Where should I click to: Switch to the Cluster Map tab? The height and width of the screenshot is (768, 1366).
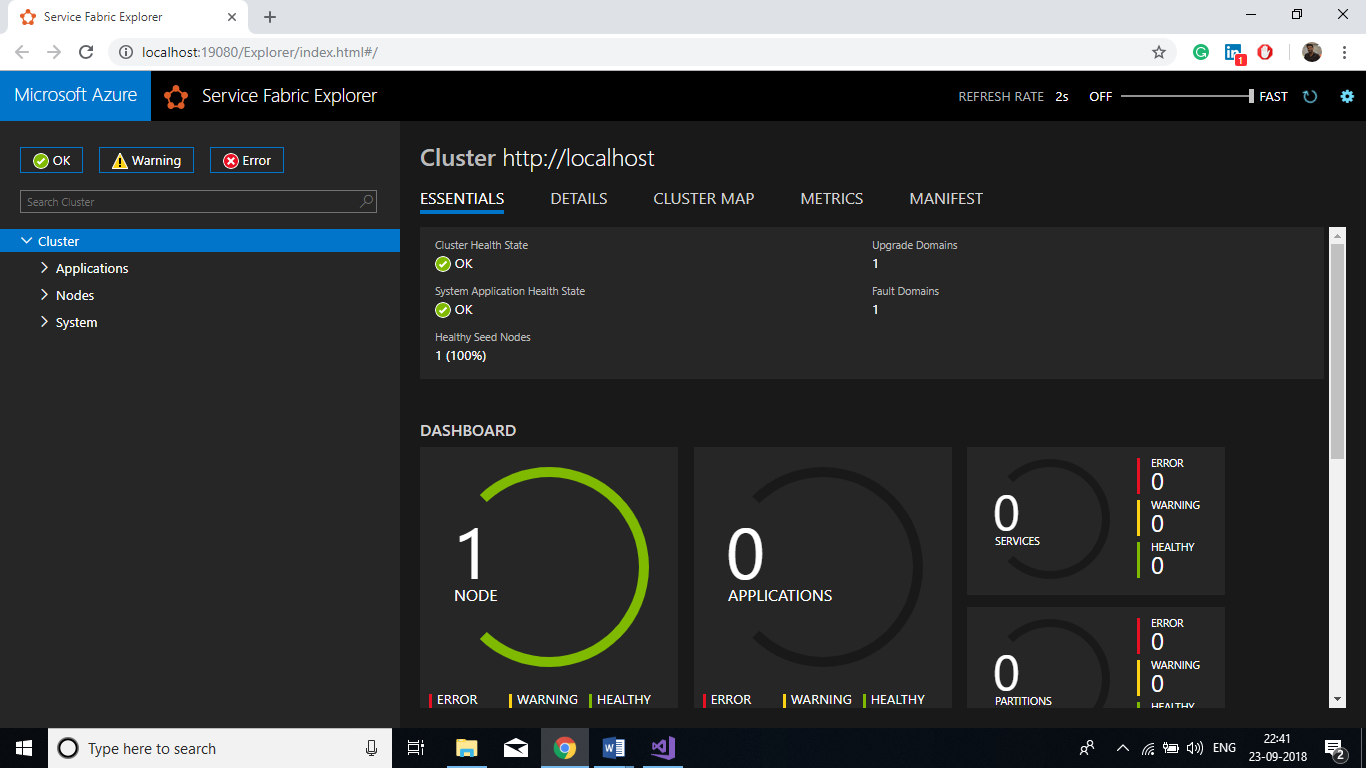click(x=703, y=199)
